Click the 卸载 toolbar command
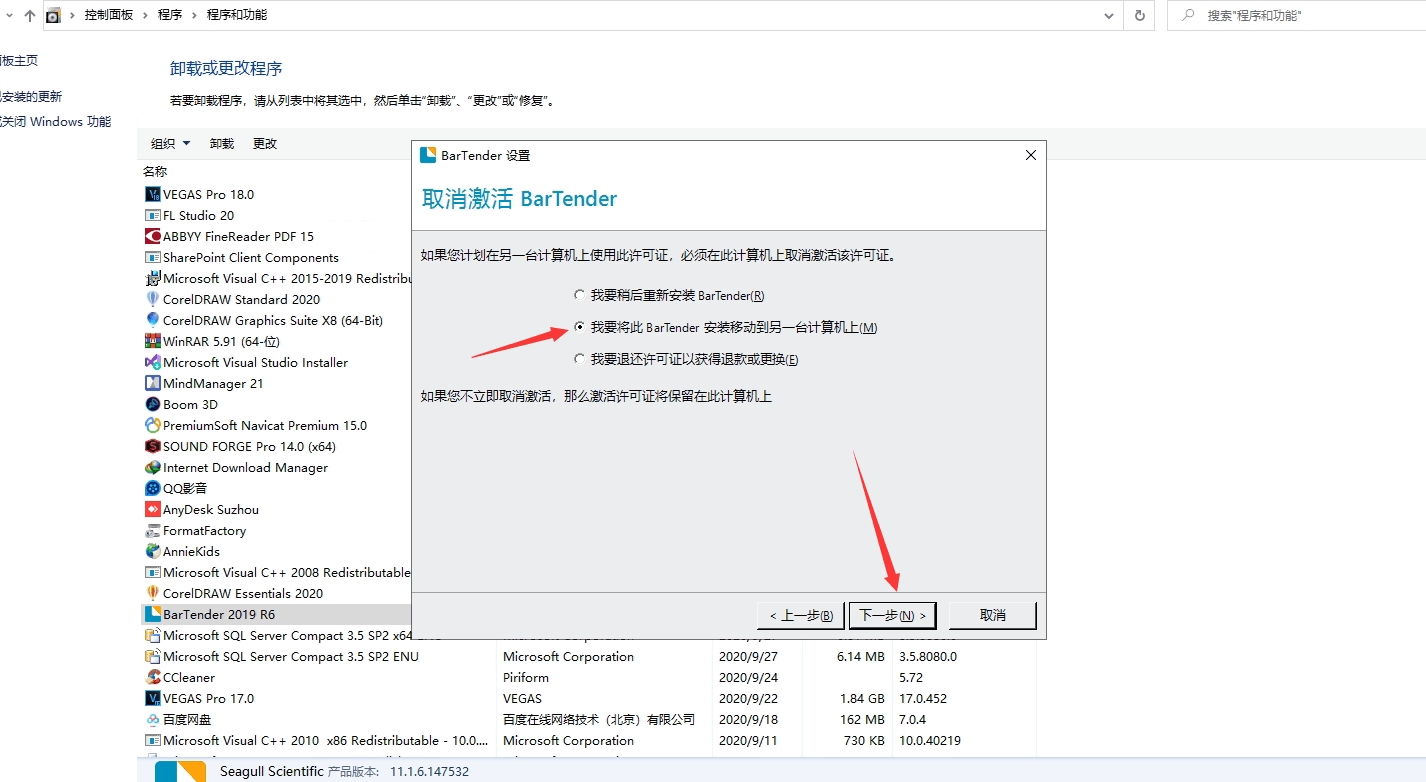1426x782 pixels. point(222,144)
